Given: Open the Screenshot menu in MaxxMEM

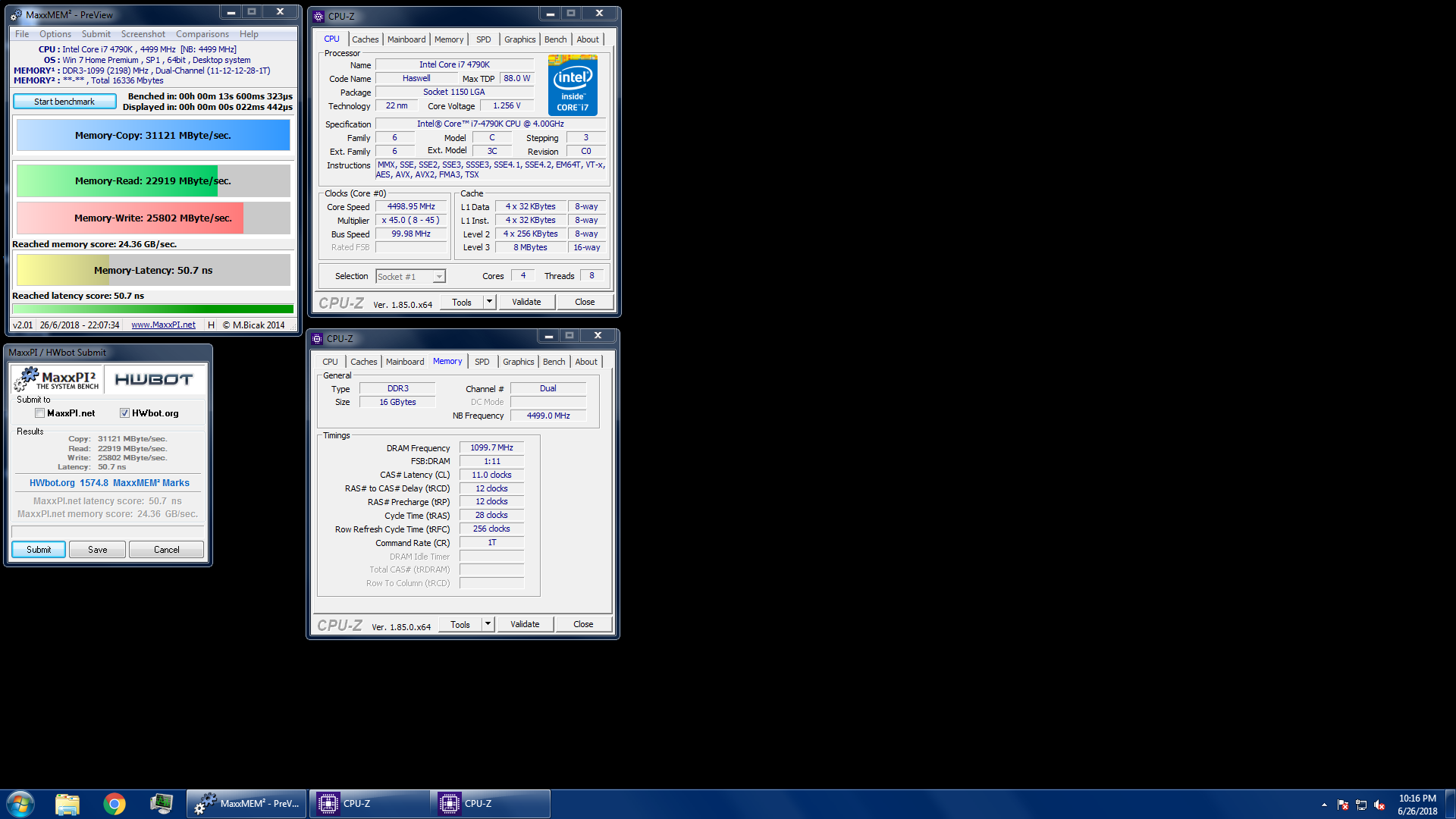Looking at the screenshot, I should [143, 34].
